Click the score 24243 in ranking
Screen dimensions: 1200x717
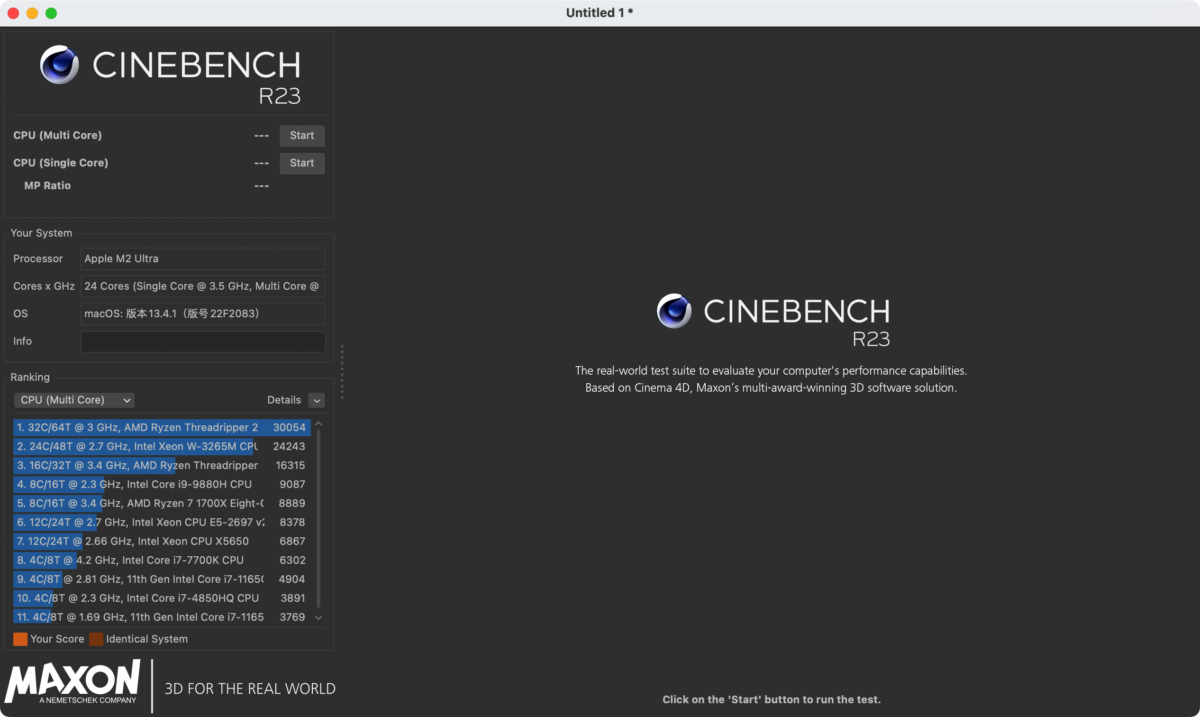[x=289, y=446]
